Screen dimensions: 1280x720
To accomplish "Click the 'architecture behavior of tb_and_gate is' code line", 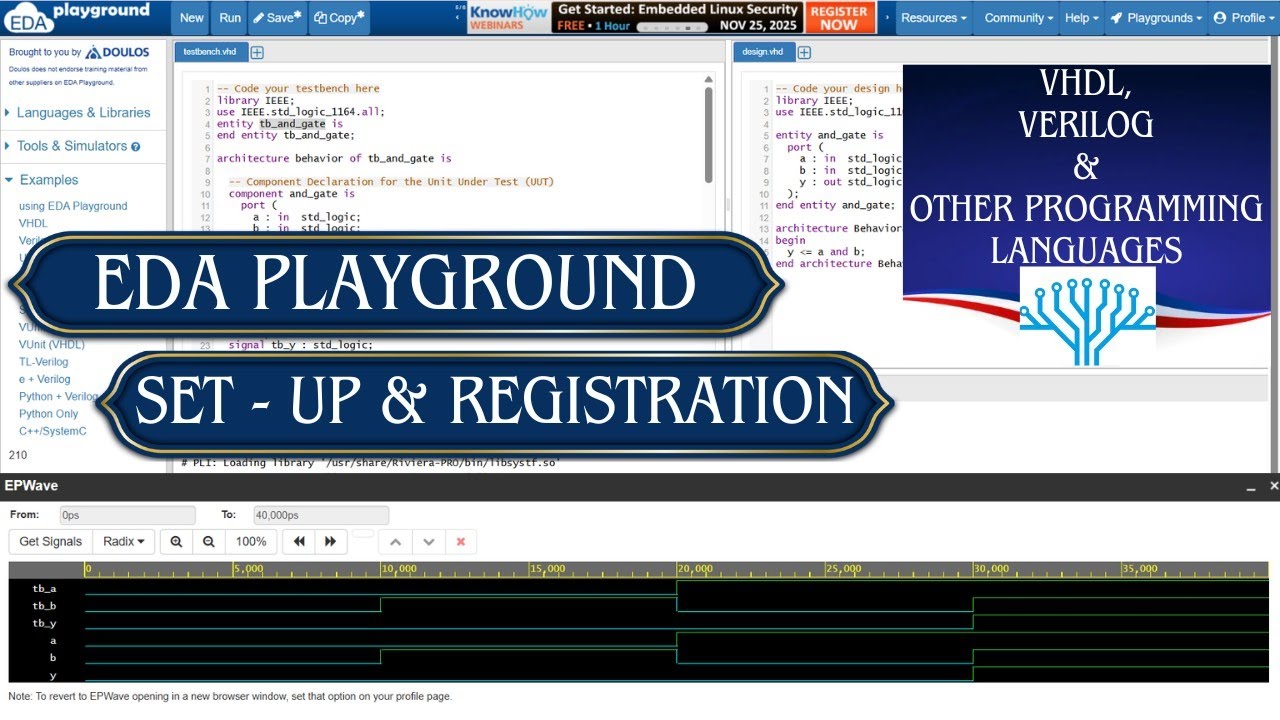I will (x=334, y=158).
